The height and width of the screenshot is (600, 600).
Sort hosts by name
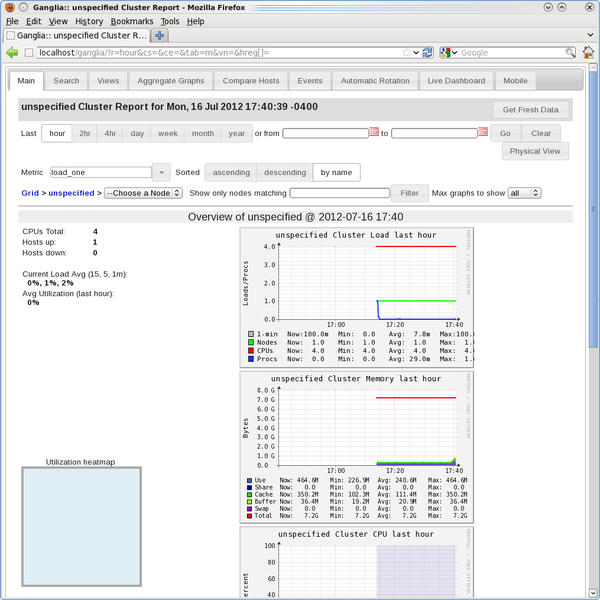(x=336, y=173)
